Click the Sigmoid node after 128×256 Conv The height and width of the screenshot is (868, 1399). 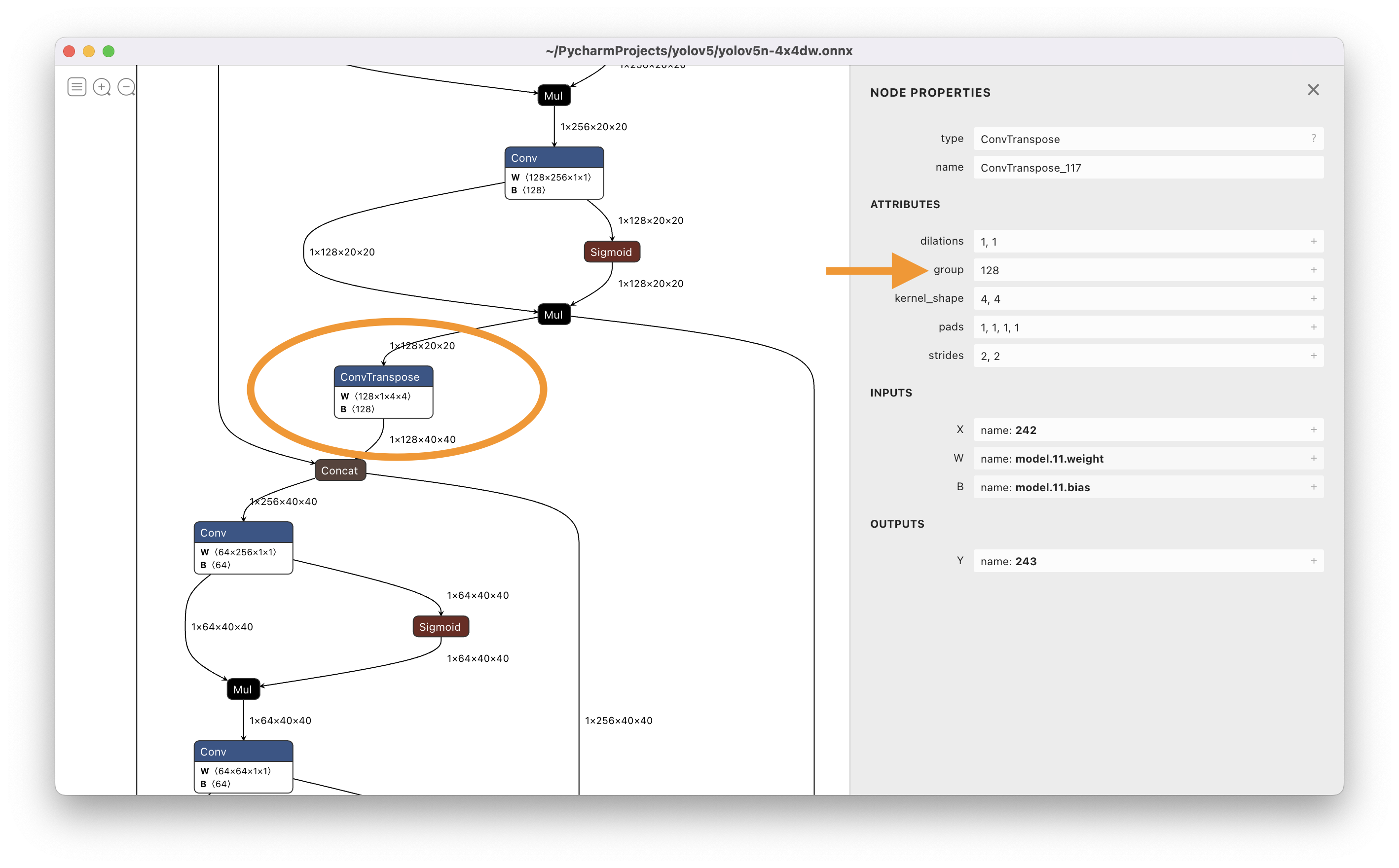(x=611, y=252)
